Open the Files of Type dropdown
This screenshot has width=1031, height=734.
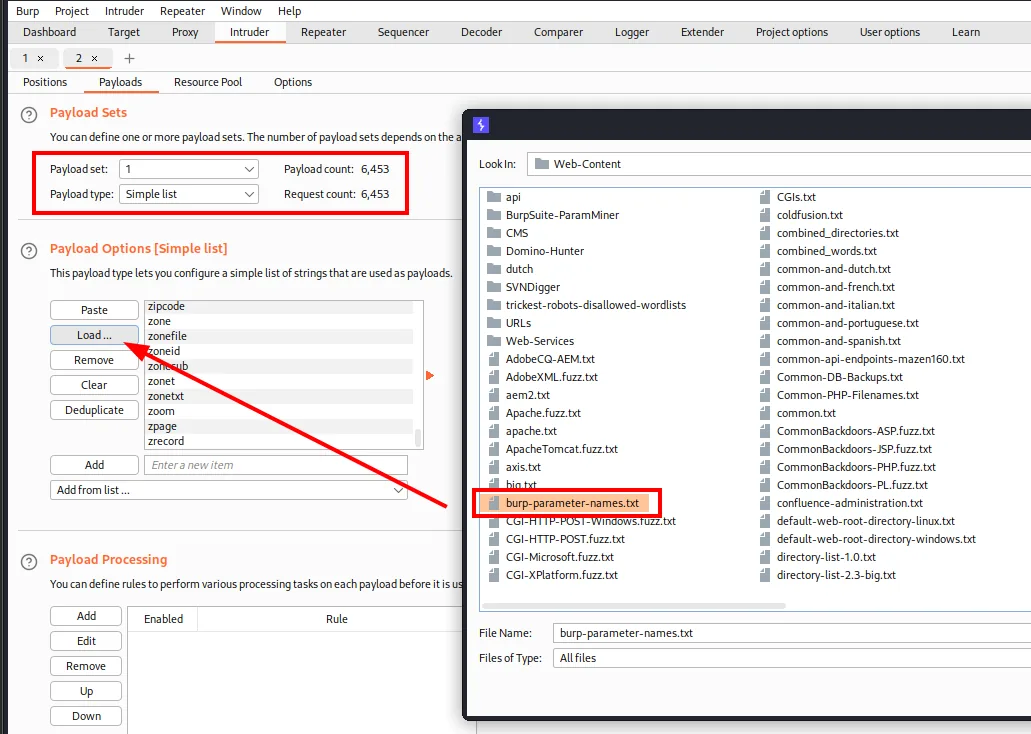pos(792,658)
